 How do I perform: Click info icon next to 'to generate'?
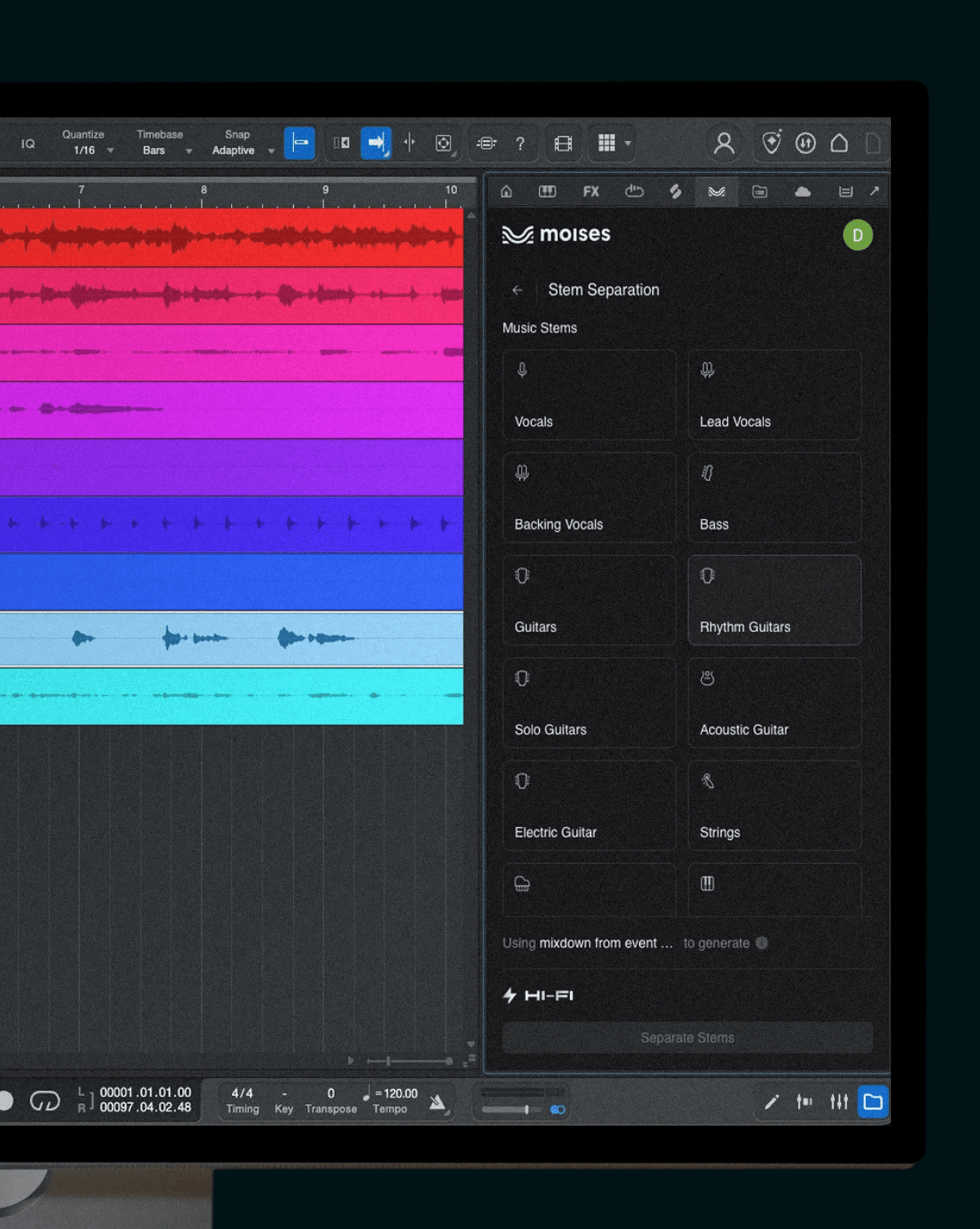[x=761, y=943]
